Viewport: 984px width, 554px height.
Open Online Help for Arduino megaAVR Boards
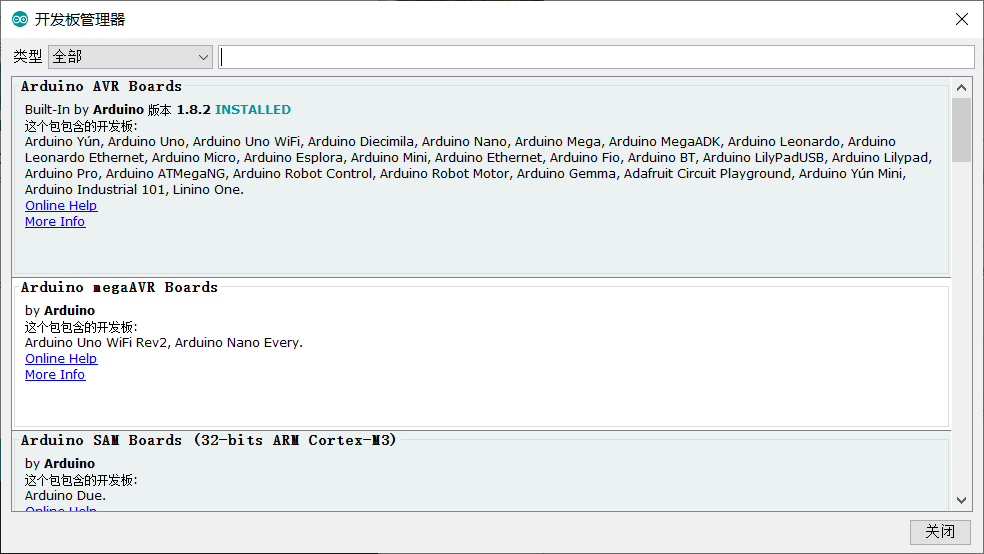61,359
